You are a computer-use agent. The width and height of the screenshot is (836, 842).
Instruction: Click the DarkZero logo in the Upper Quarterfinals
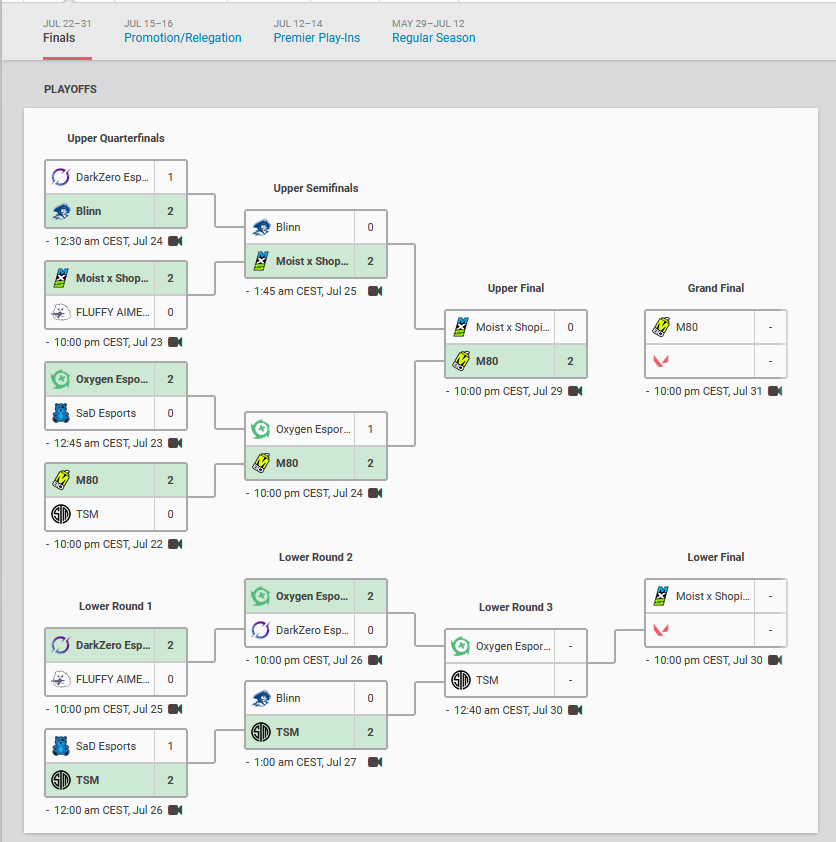pos(61,177)
